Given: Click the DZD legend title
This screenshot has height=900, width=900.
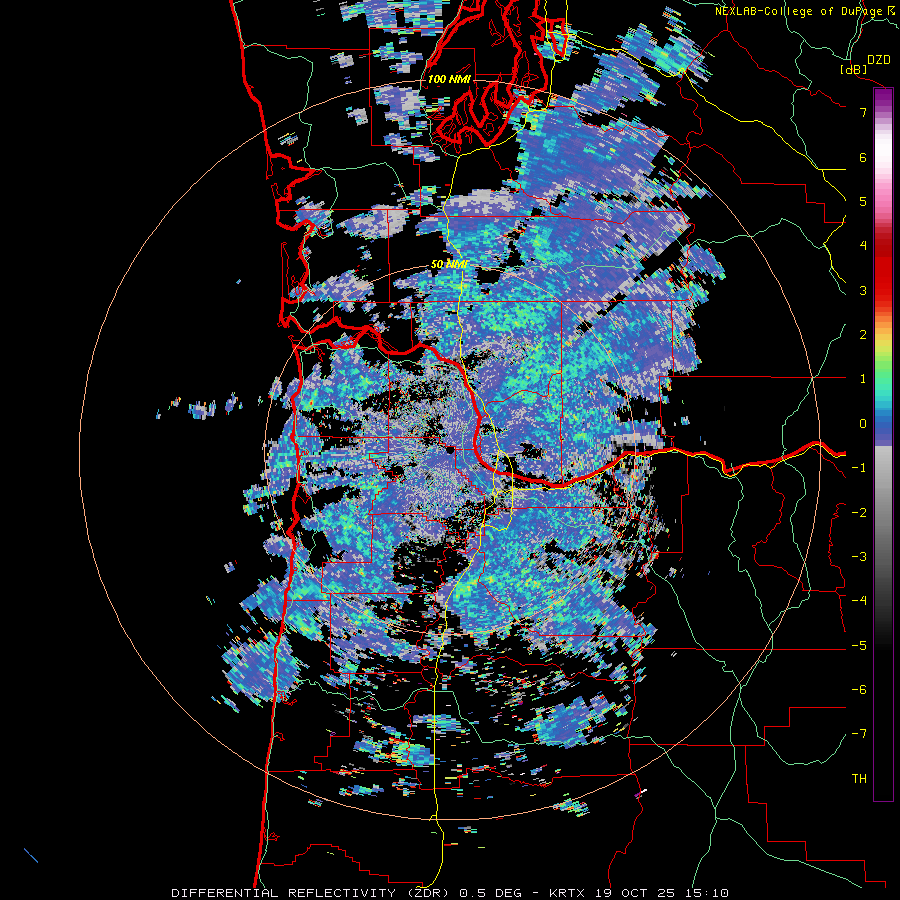Looking at the screenshot, I should pyautogui.click(x=878, y=60).
